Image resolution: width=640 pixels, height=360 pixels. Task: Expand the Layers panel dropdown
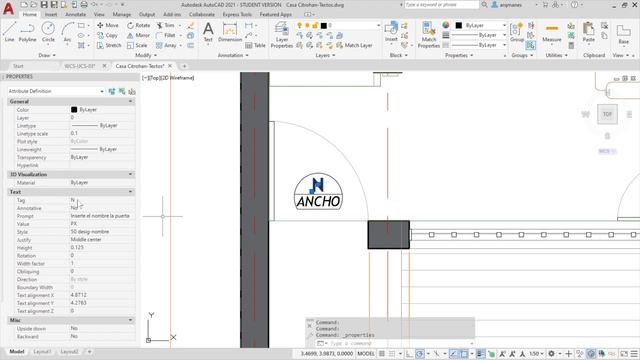pyautogui.click(x=325, y=55)
